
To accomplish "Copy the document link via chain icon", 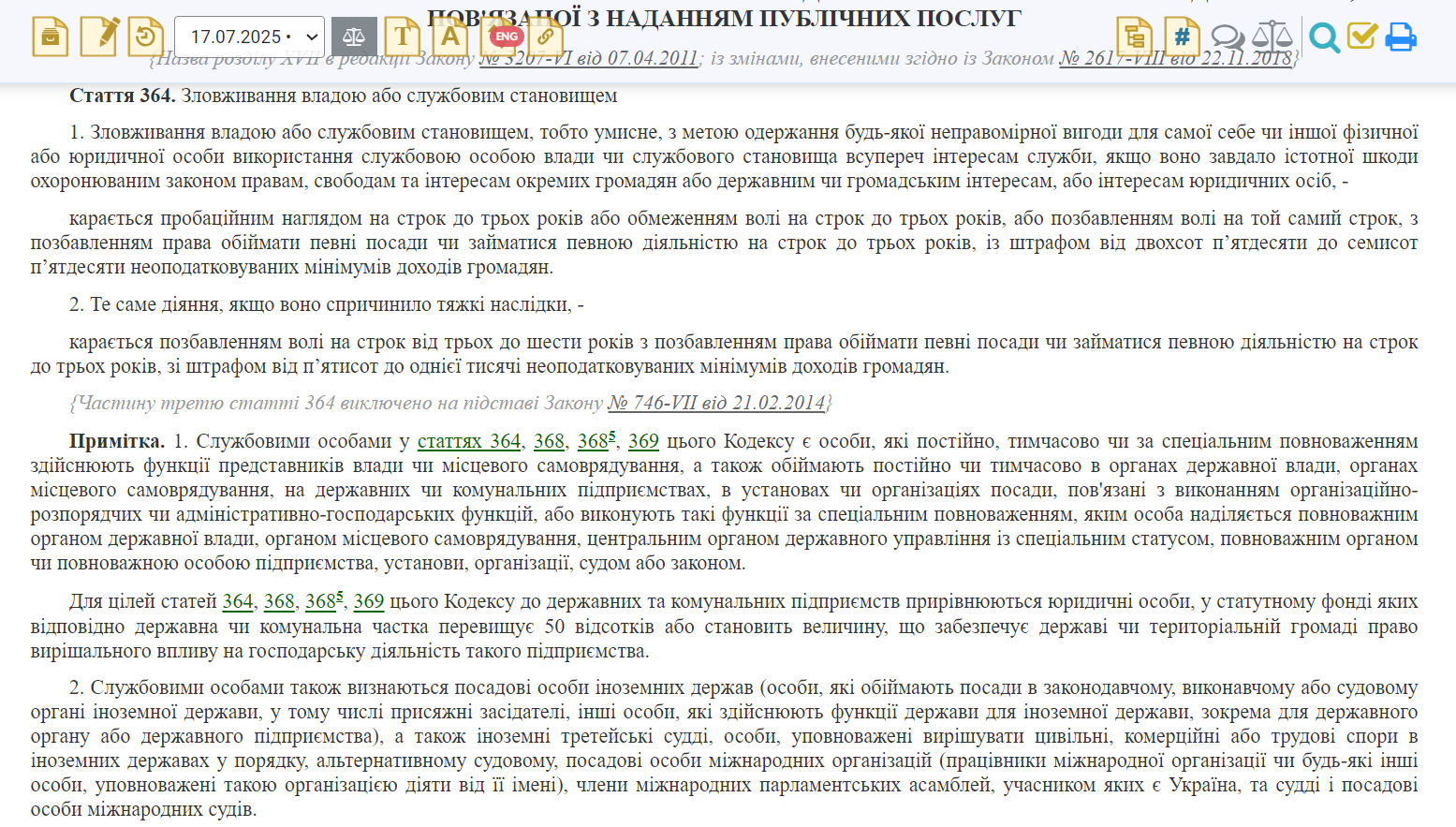I will [x=546, y=36].
